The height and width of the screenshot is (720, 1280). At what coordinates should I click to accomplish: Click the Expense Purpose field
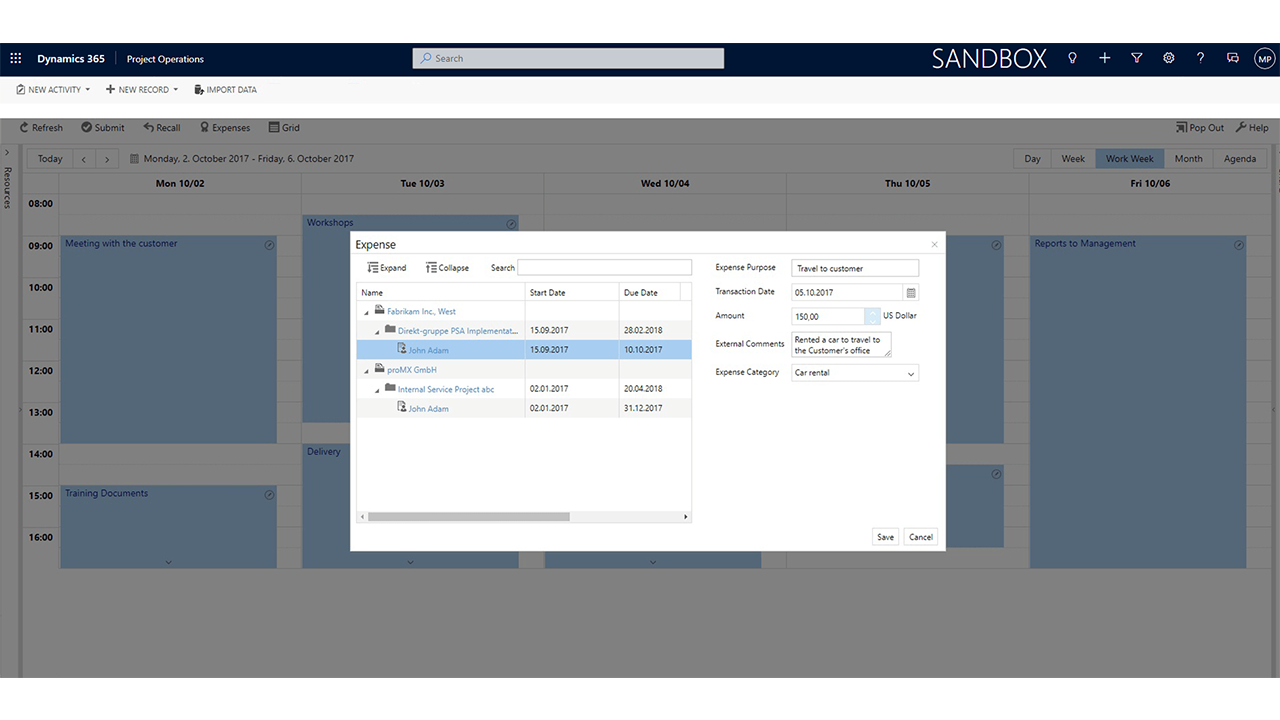click(x=855, y=268)
